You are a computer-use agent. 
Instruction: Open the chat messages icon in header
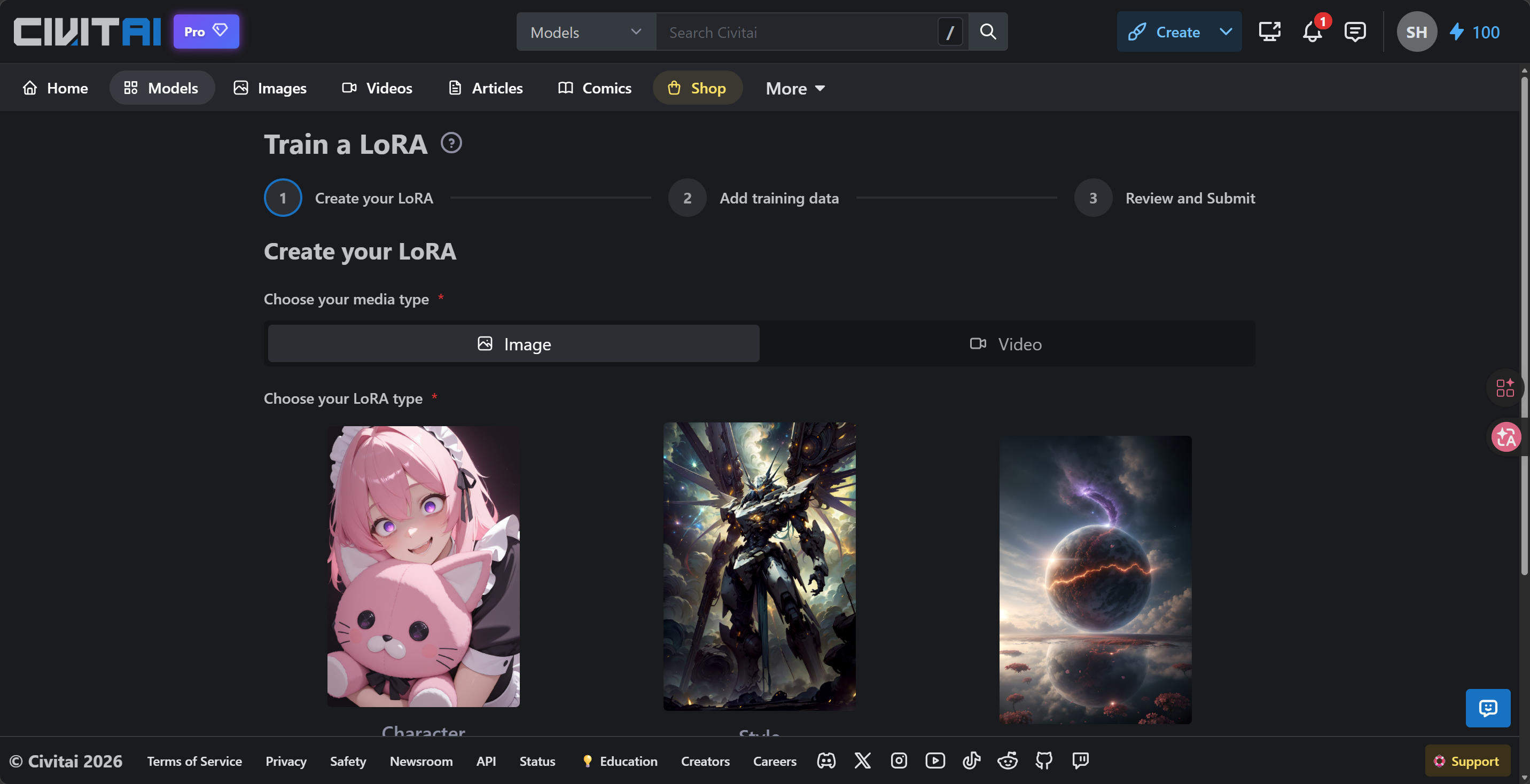click(x=1355, y=32)
